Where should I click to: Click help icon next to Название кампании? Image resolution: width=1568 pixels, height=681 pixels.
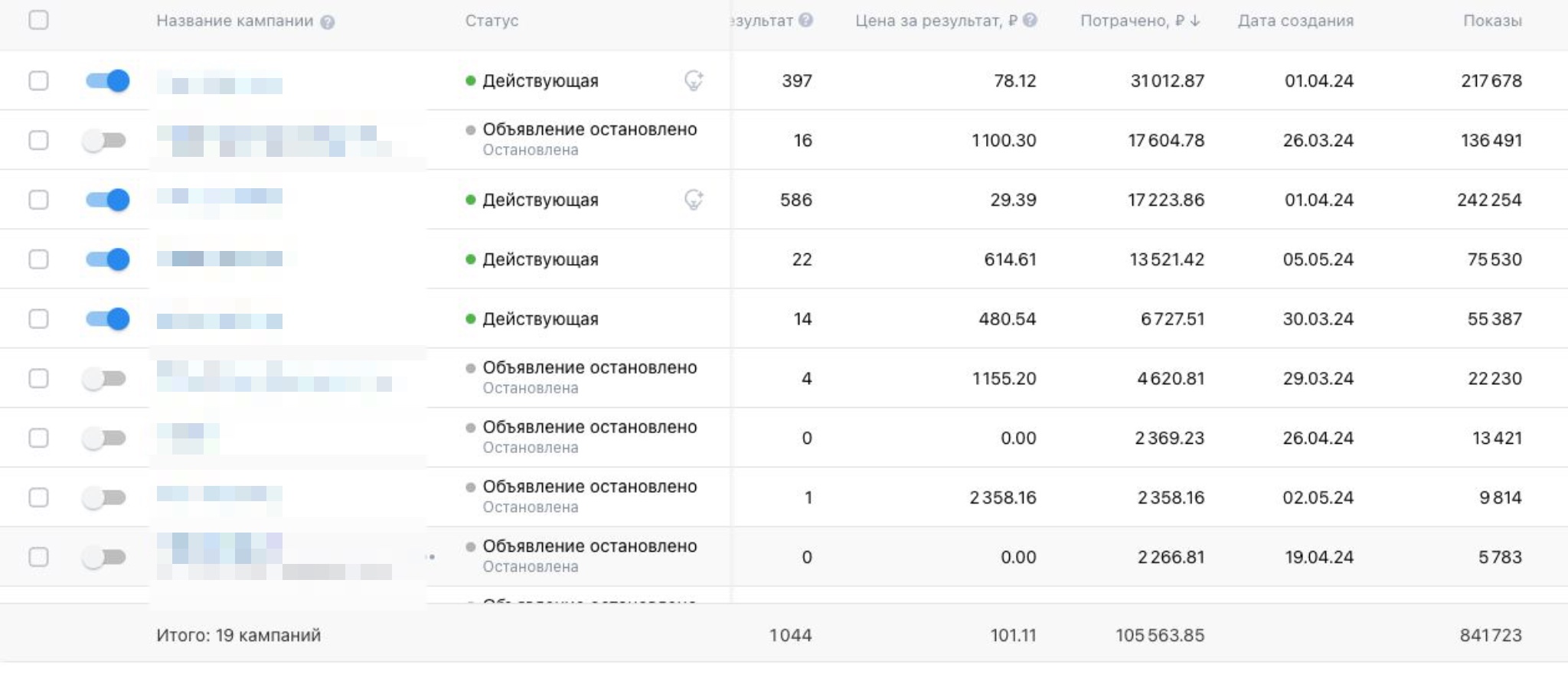(328, 22)
